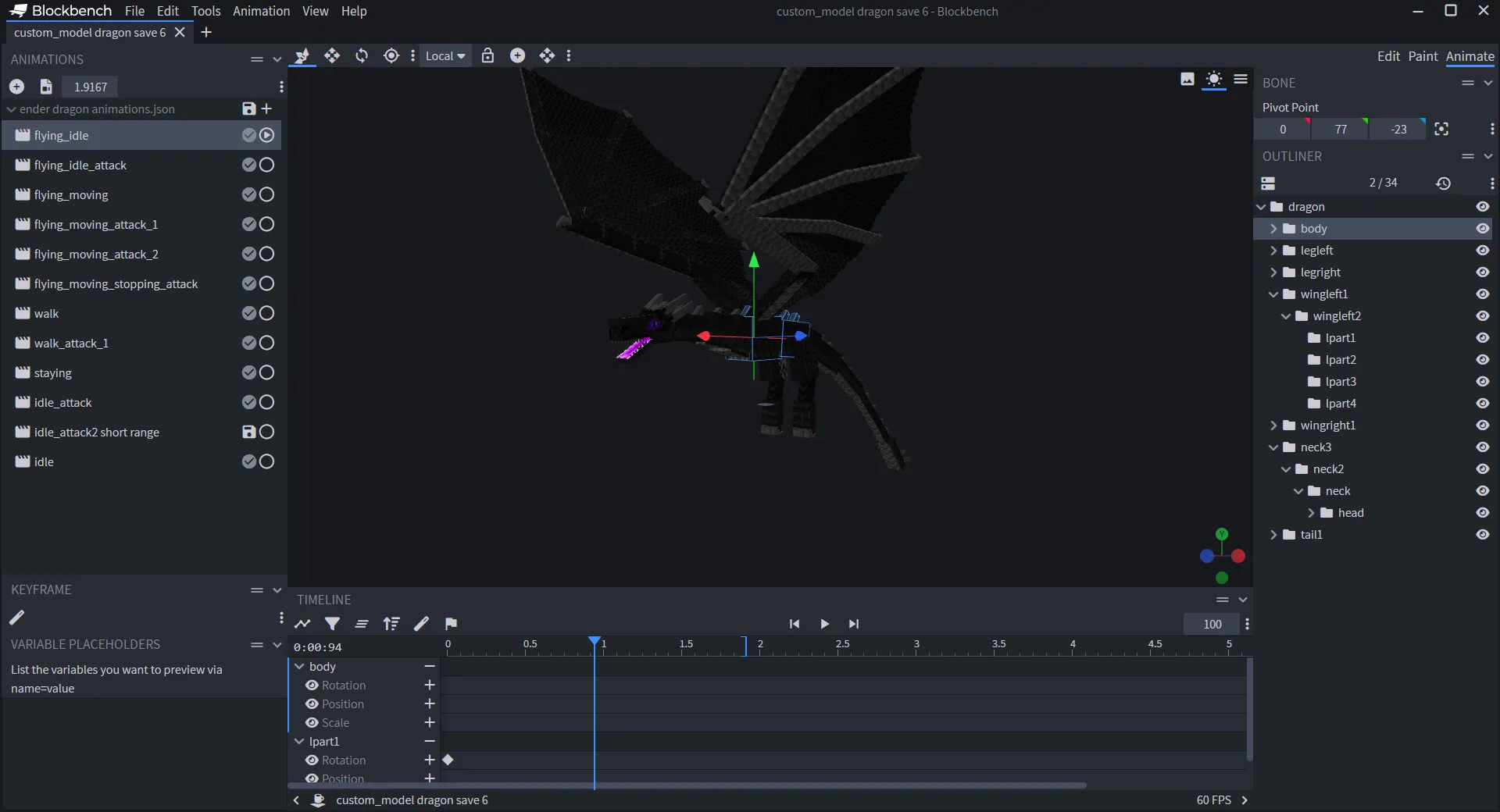
Task: Jump to the timeline end
Action: 854,623
